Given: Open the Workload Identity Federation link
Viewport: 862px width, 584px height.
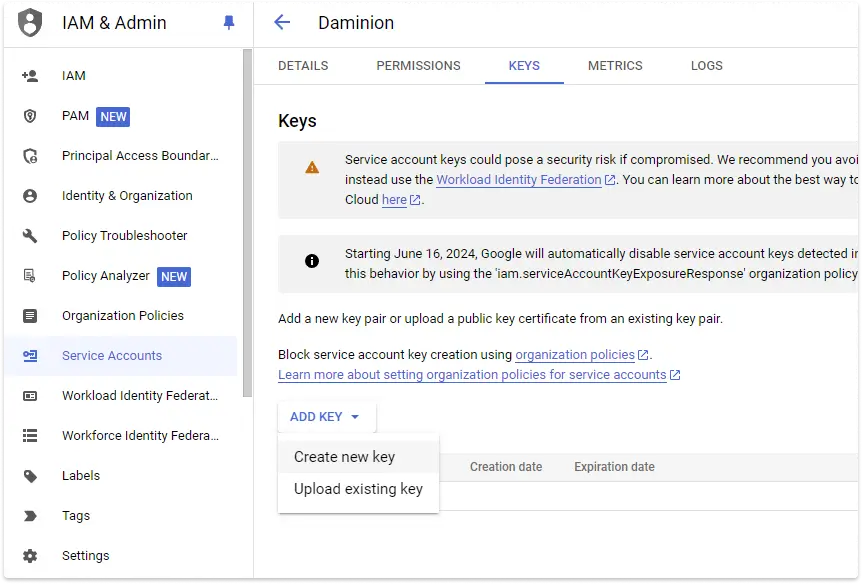Looking at the screenshot, I should tap(518, 180).
